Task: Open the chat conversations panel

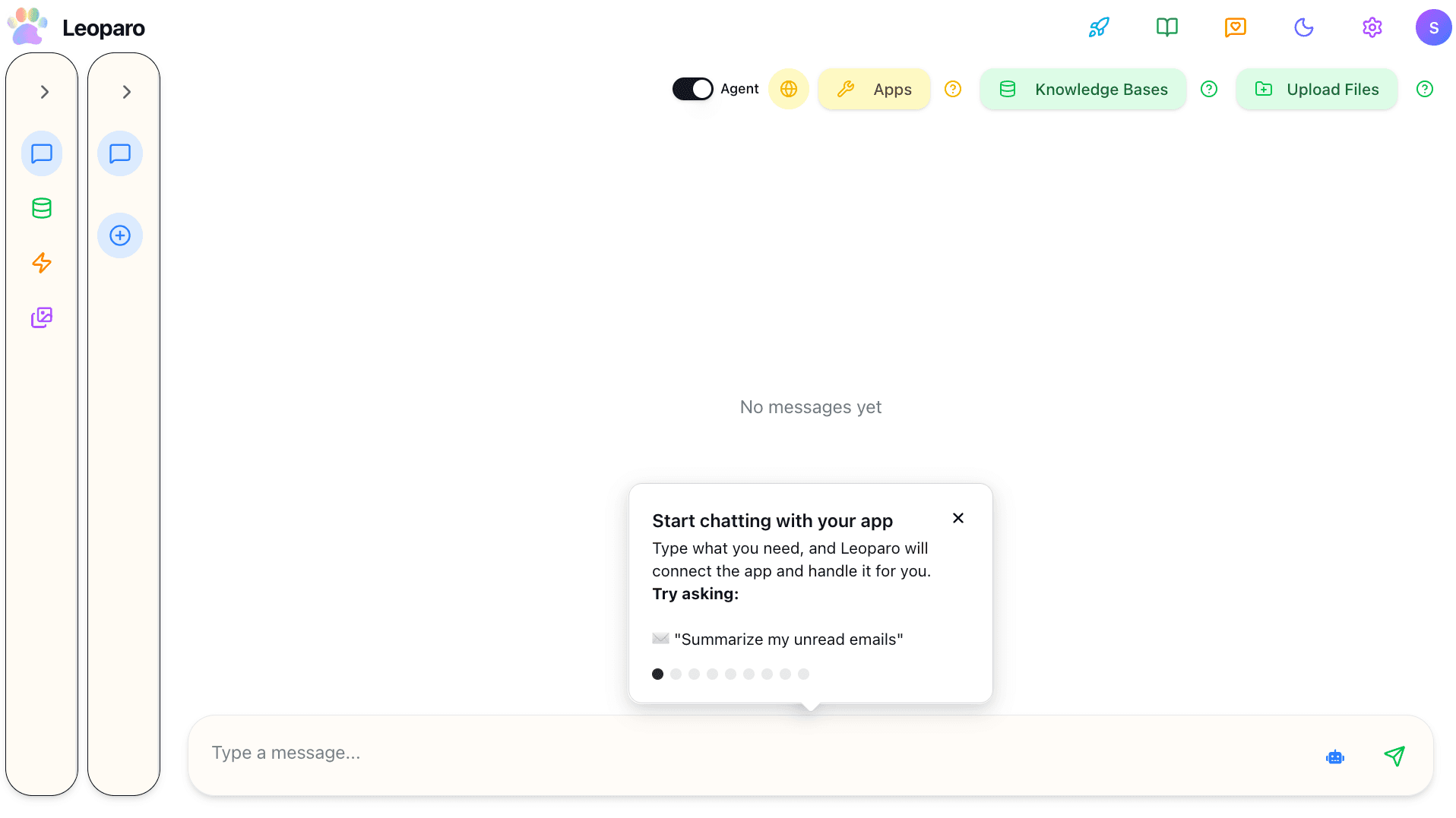Action: click(42, 153)
